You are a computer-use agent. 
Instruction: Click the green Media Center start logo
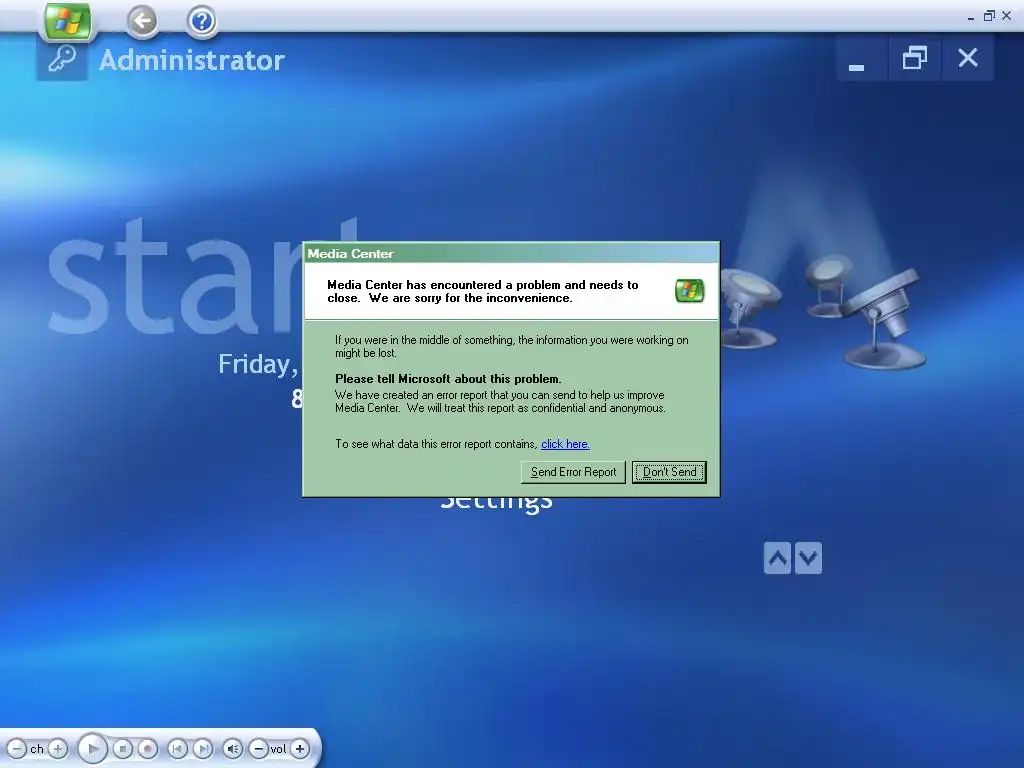click(67, 21)
